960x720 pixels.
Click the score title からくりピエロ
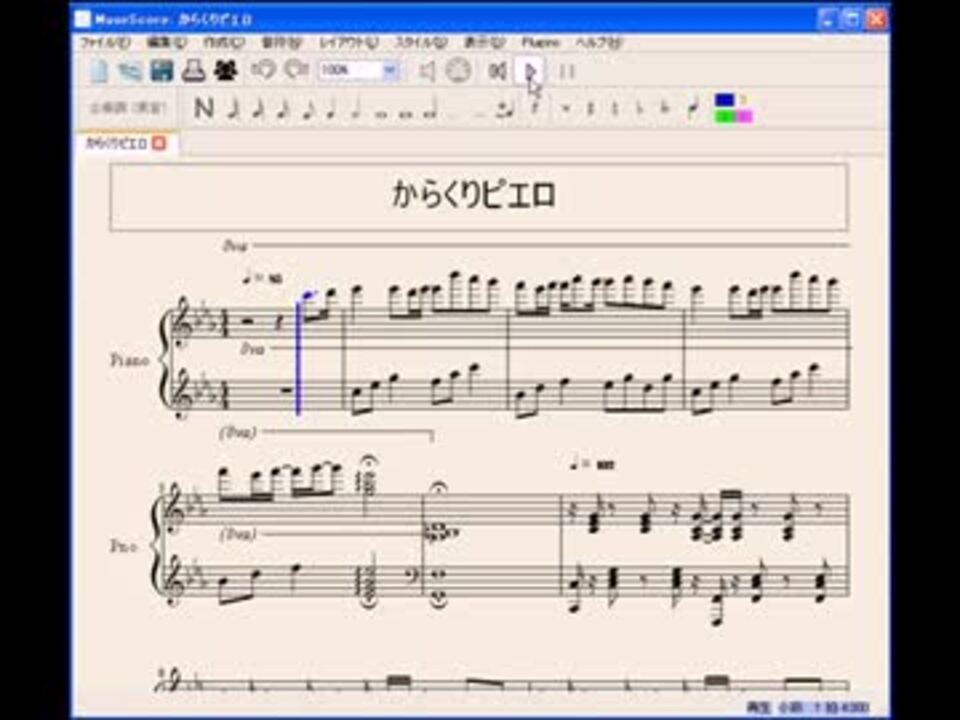[473, 195]
